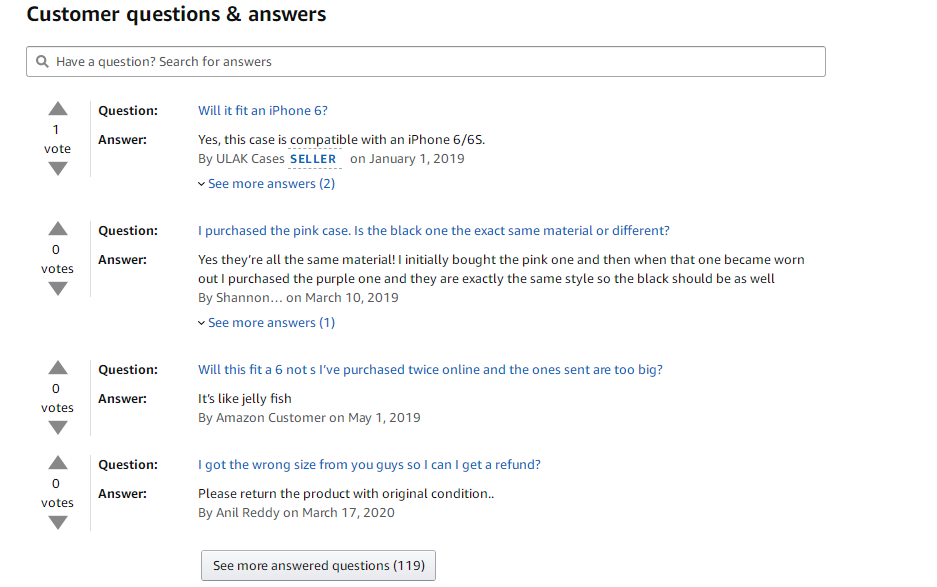Upvote the wrong size refund question
Image resolution: width=937 pixels, height=587 pixels.
coord(58,463)
